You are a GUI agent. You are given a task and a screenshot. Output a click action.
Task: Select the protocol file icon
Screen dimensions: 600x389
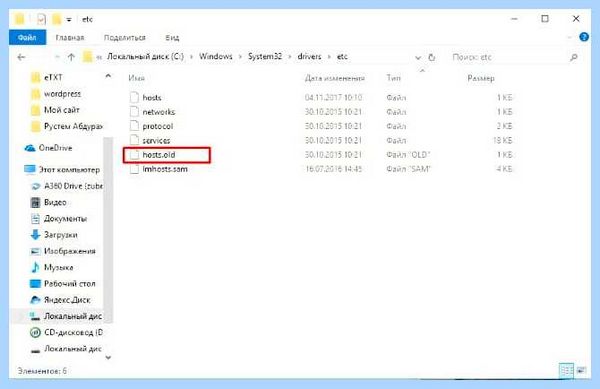pos(134,126)
